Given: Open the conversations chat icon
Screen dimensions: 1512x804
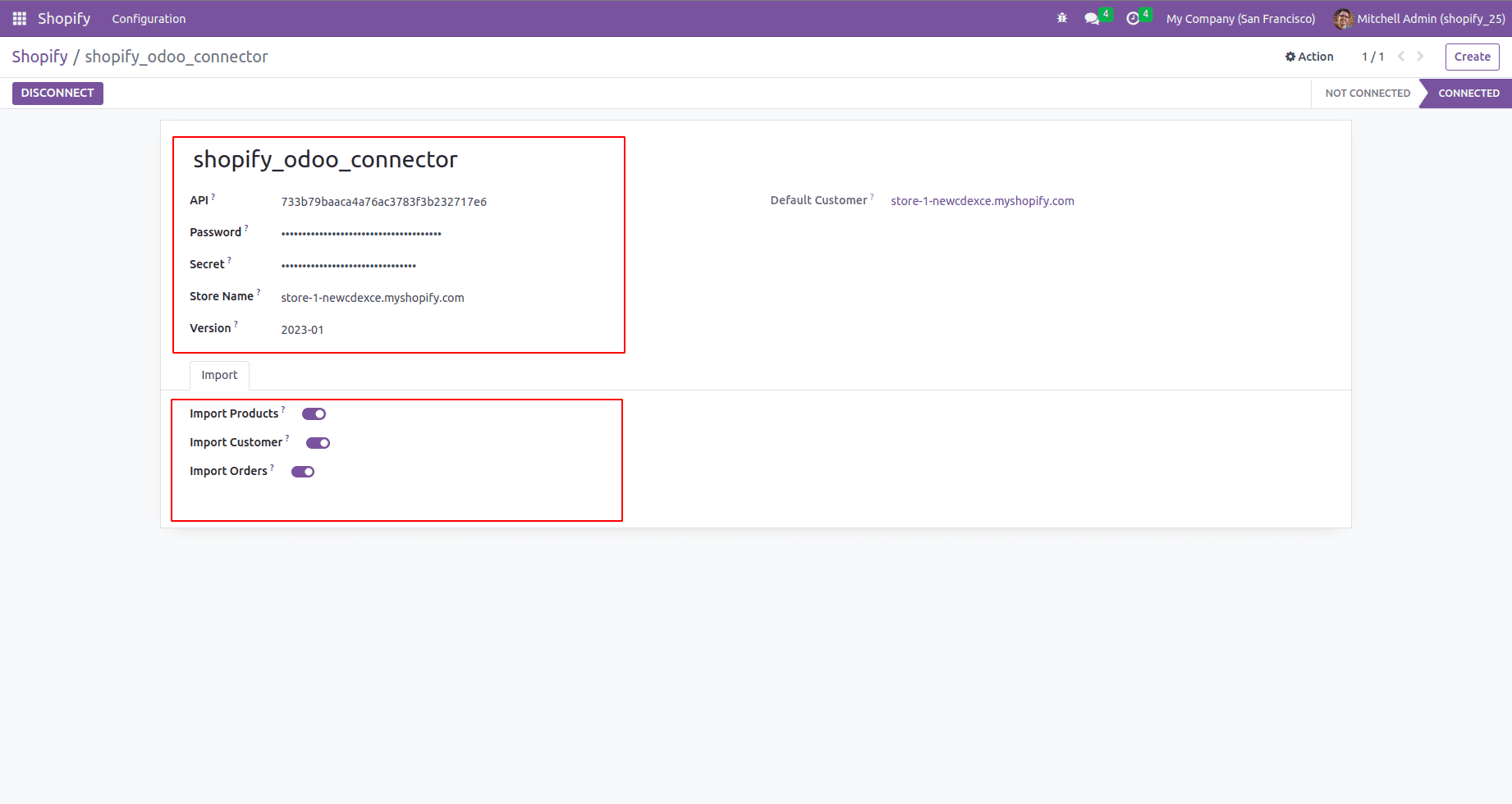Looking at the screenshot, I should [1092, 18].
